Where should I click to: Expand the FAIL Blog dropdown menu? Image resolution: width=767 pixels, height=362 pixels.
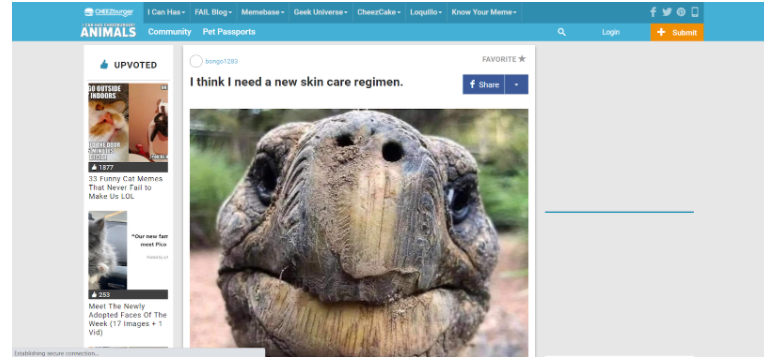point(213,12)
